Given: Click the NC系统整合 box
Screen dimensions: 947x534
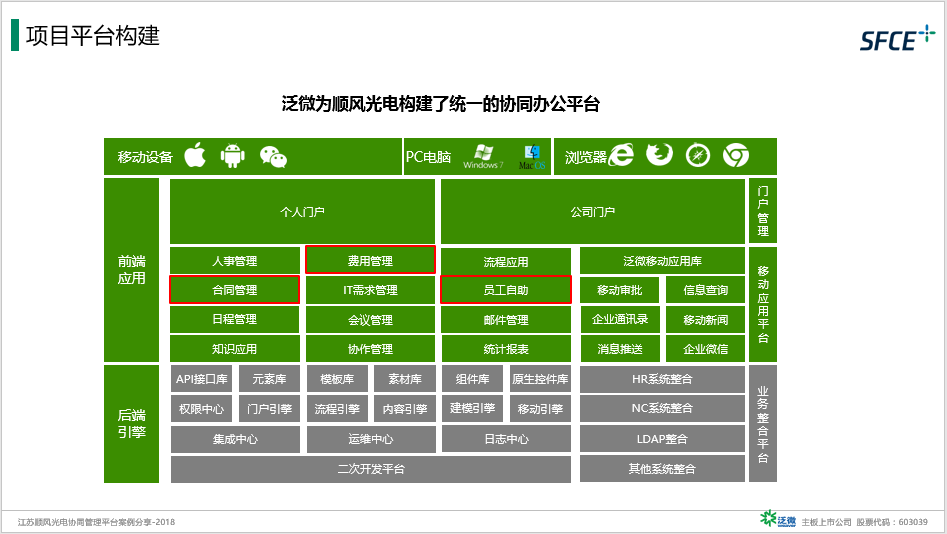Looking at the screenshot, I should [663, 408].
